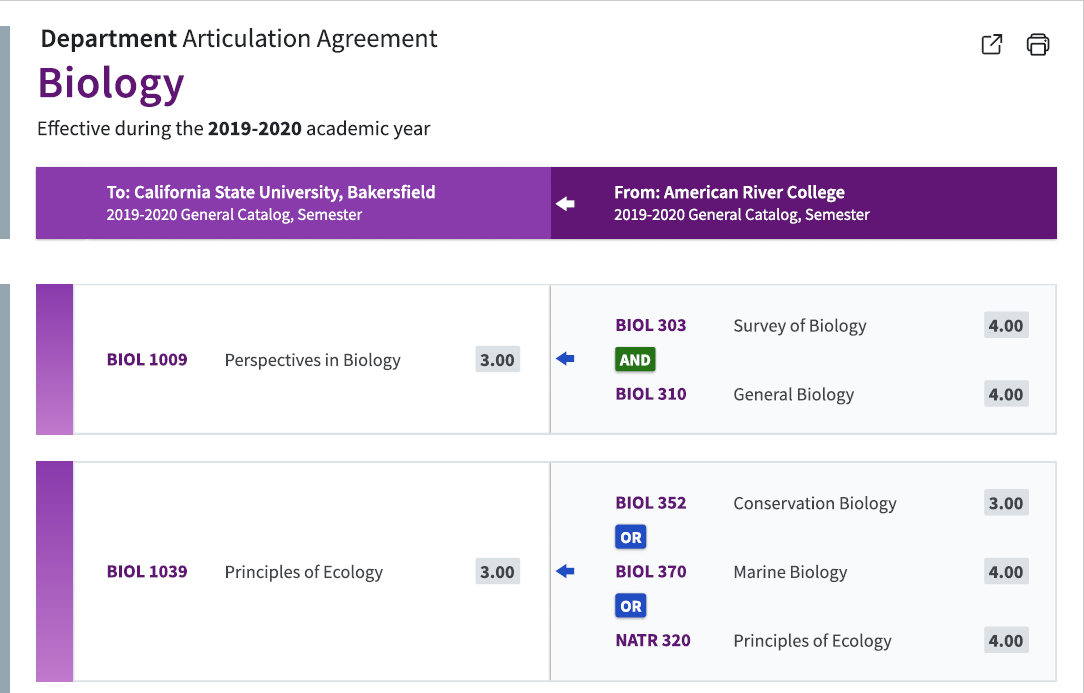Click 4.00 units badge for NATR 320
Viewport: 1084px width, 693px height.
click(x=1006, y=640)
